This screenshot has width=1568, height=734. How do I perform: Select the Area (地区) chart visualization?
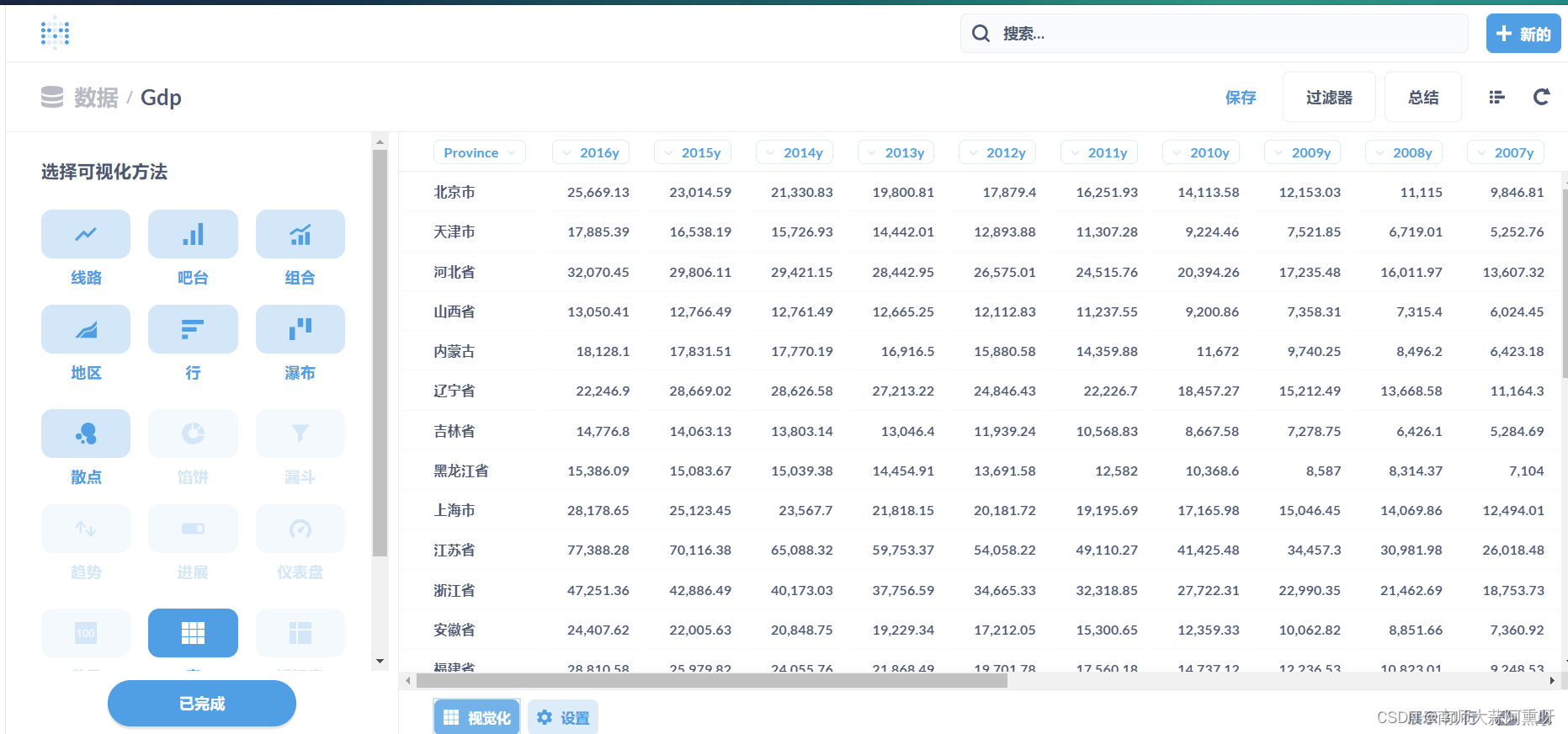[x=86, y=329]
